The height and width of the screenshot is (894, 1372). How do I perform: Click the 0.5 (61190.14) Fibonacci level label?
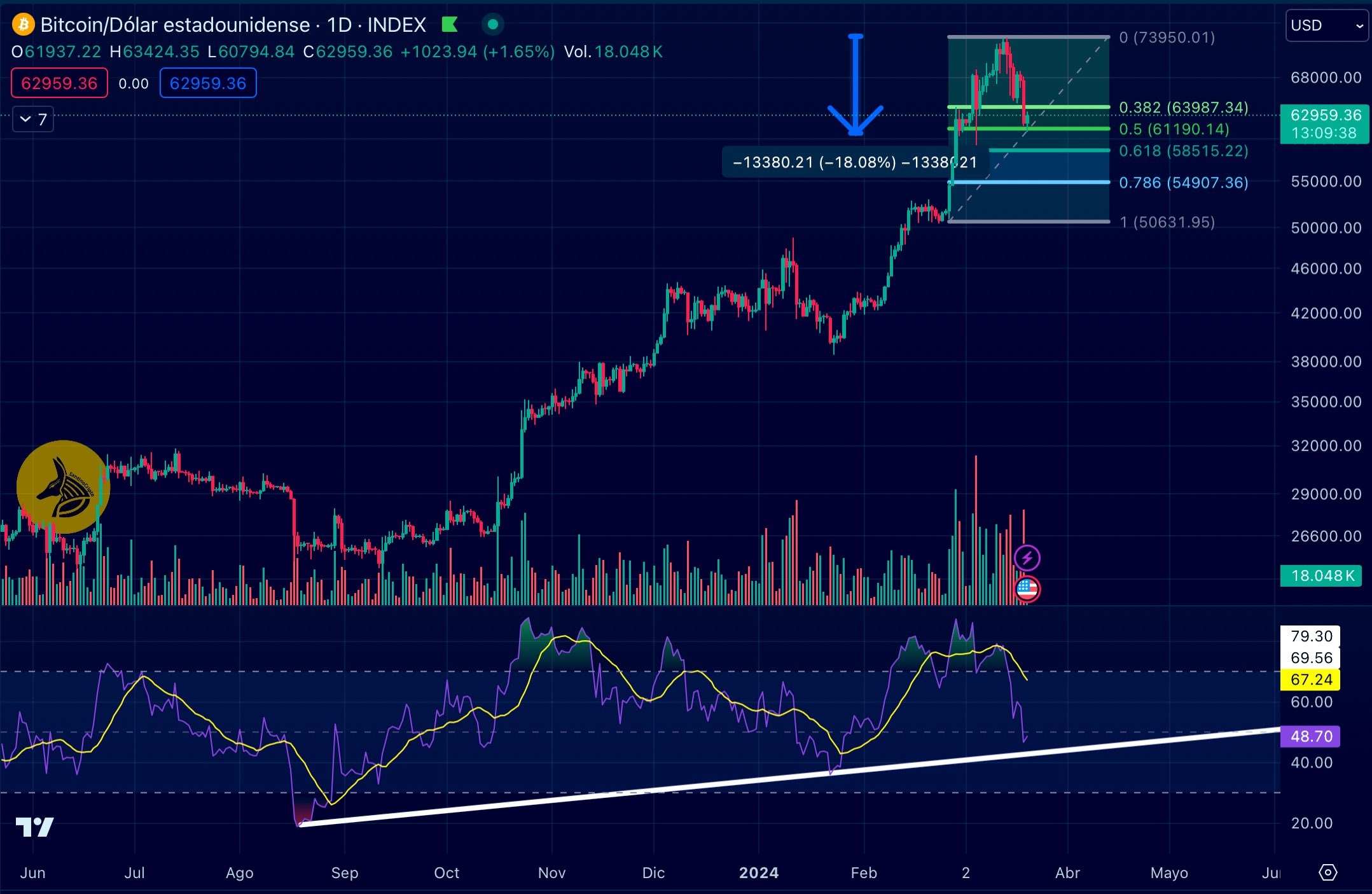tap(1174, 129)
